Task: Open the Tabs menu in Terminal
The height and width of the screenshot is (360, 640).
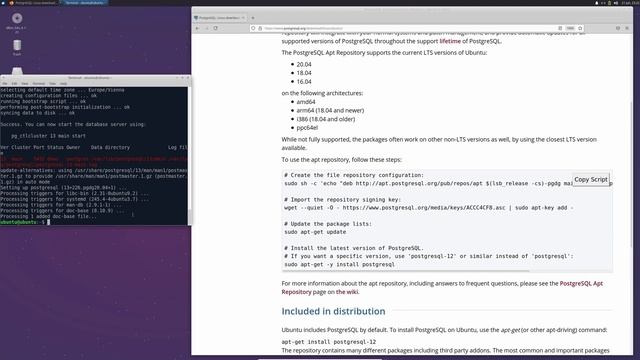Action: pyautogui.click(x=53, y=84)
